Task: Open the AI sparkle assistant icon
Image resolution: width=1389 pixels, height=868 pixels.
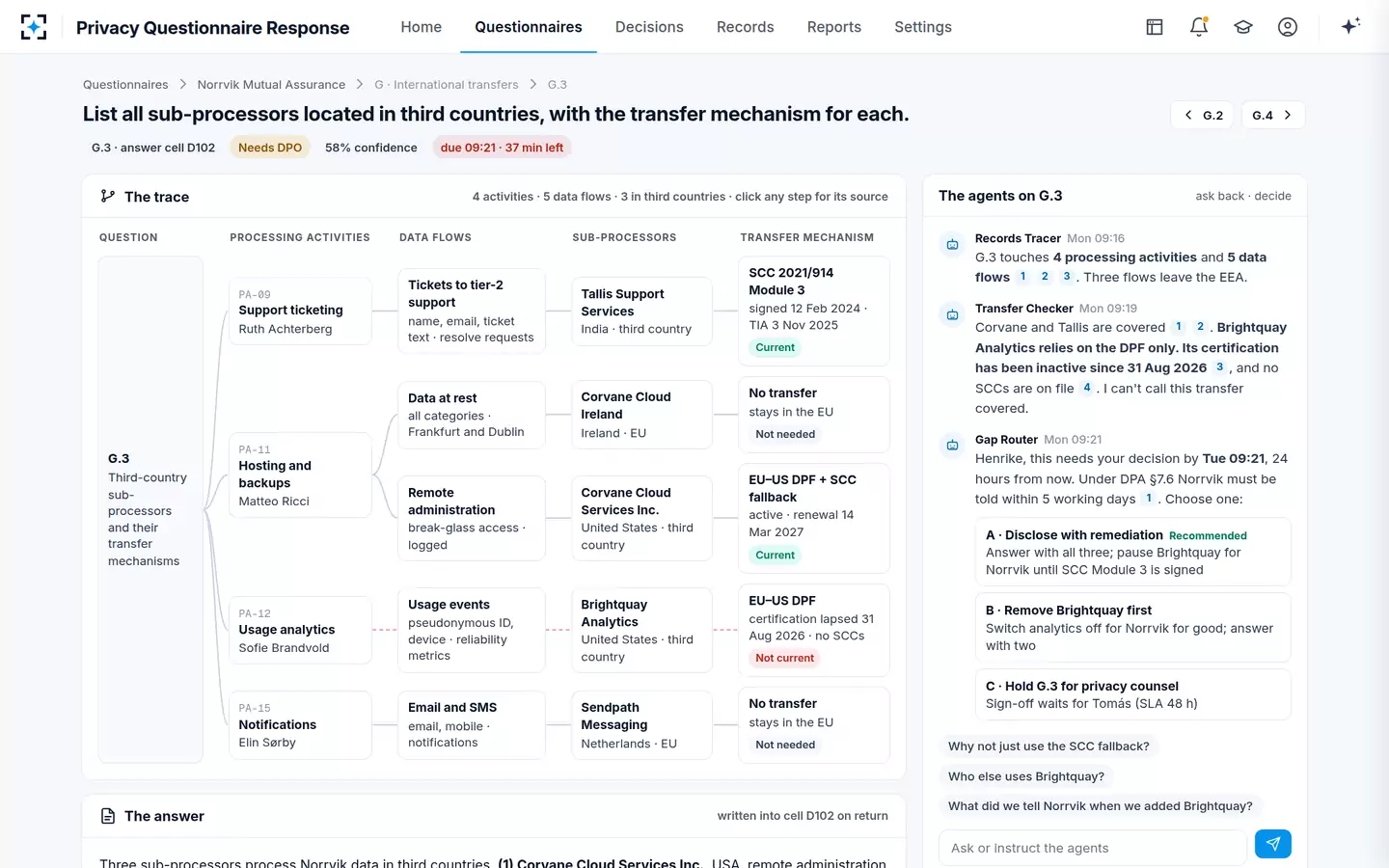Action: 1350,26
